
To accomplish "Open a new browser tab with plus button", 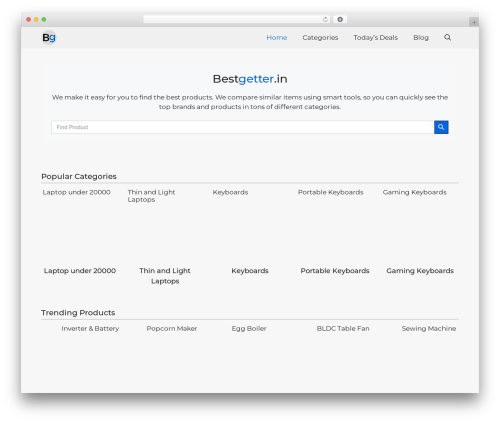I will pos(474,22).
